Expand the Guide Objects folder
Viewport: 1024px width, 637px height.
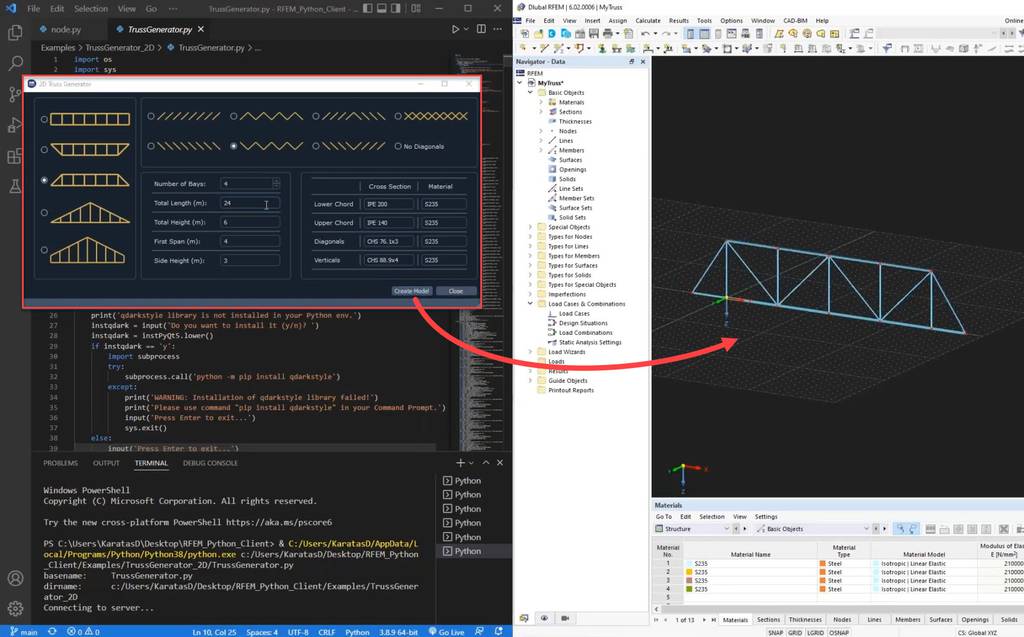pos(530,381)
